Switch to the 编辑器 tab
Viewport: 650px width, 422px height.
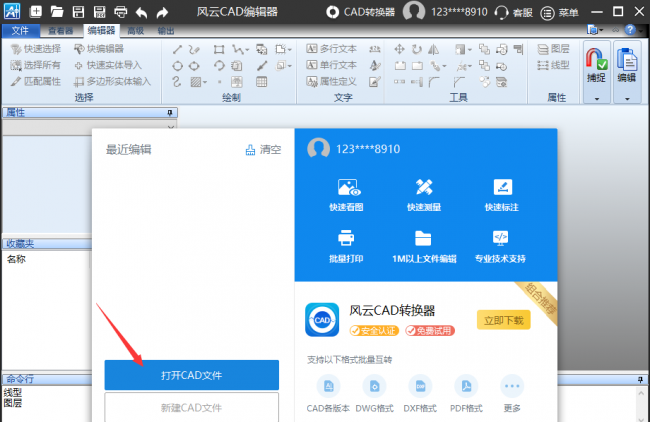pos(101,30)
